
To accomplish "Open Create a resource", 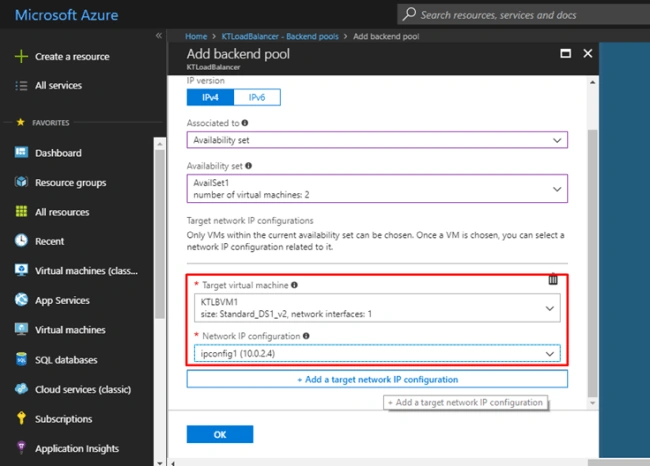I will click(72, 57).
